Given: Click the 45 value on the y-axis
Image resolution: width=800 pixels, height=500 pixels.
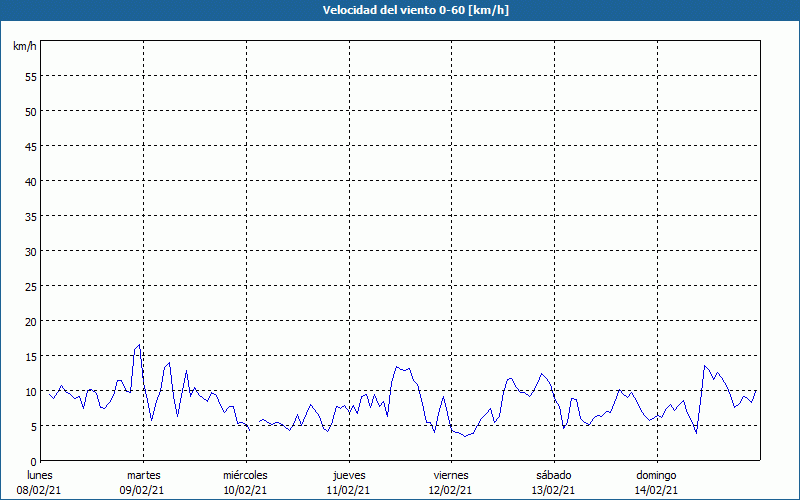Looking at the screenshot, I should tap(31, 147).
